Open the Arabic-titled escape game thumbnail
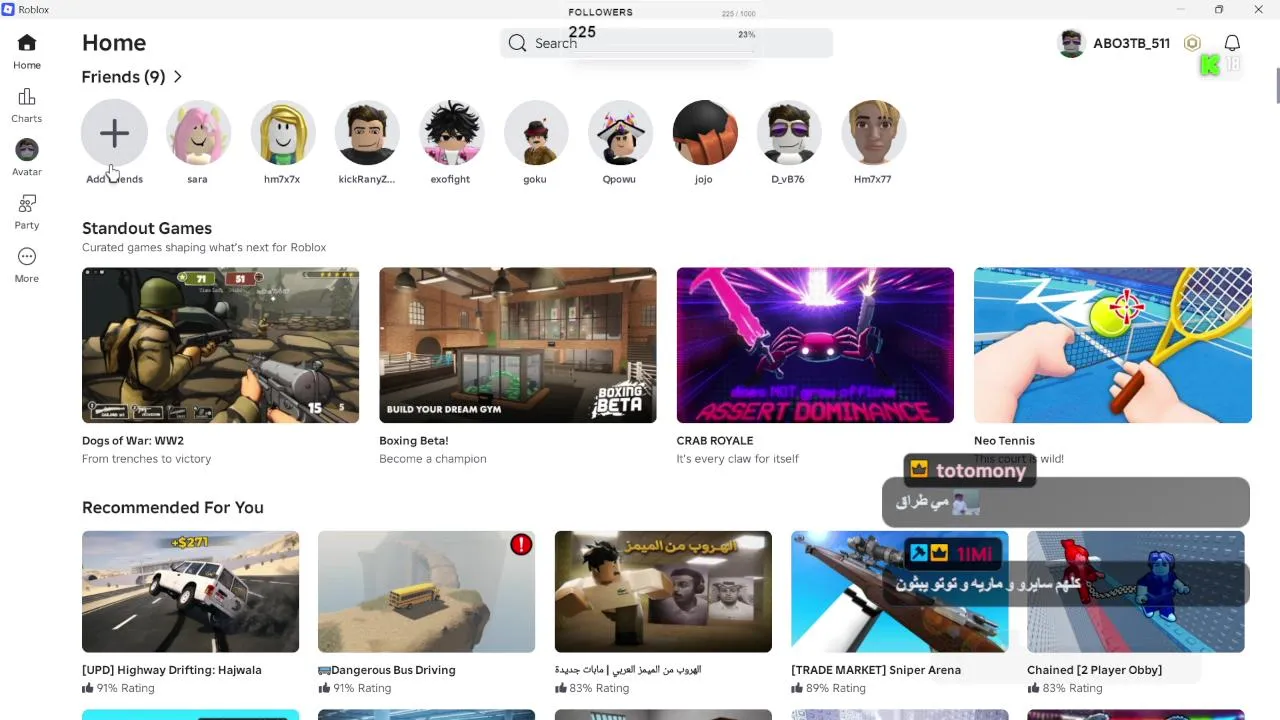The image size is (1280, 720). [x=663, y=591]
